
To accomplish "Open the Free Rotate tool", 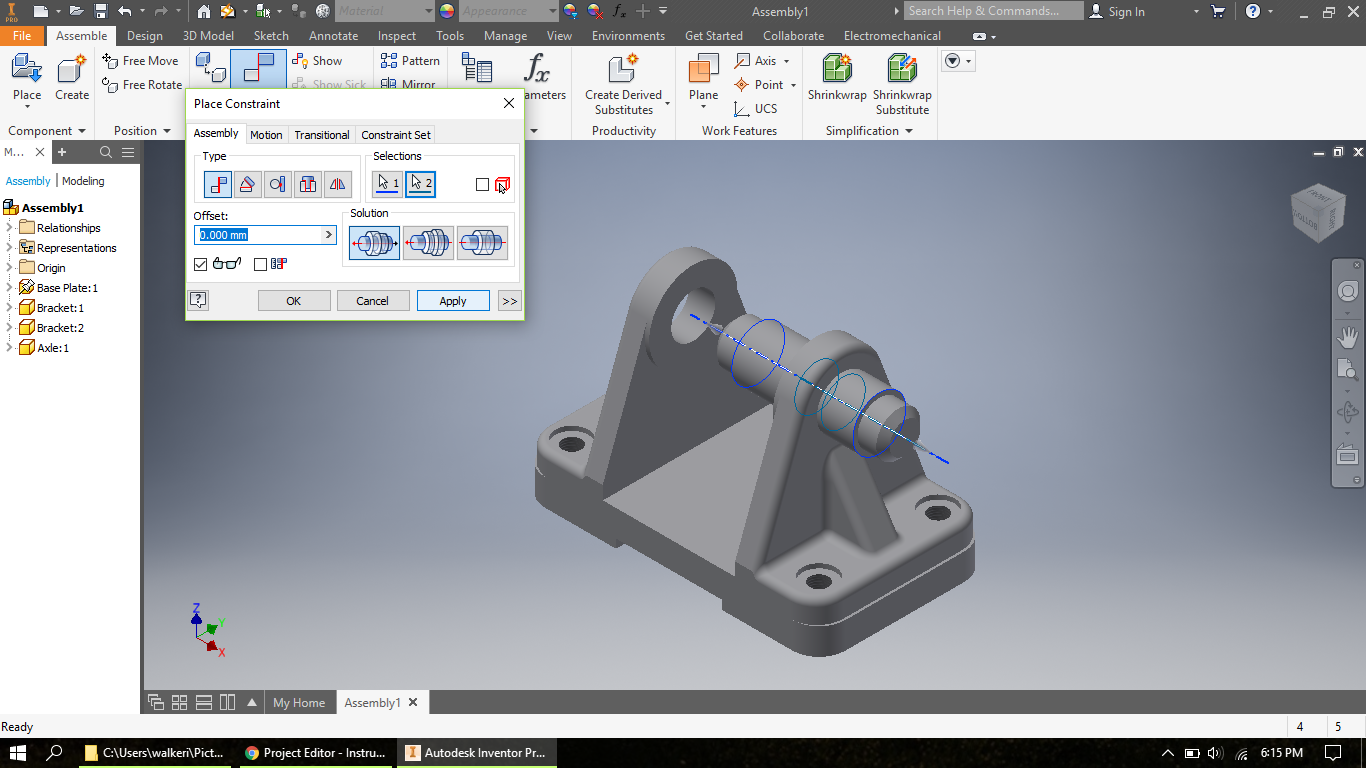I will pyautogui.click(x=140, y=84).
